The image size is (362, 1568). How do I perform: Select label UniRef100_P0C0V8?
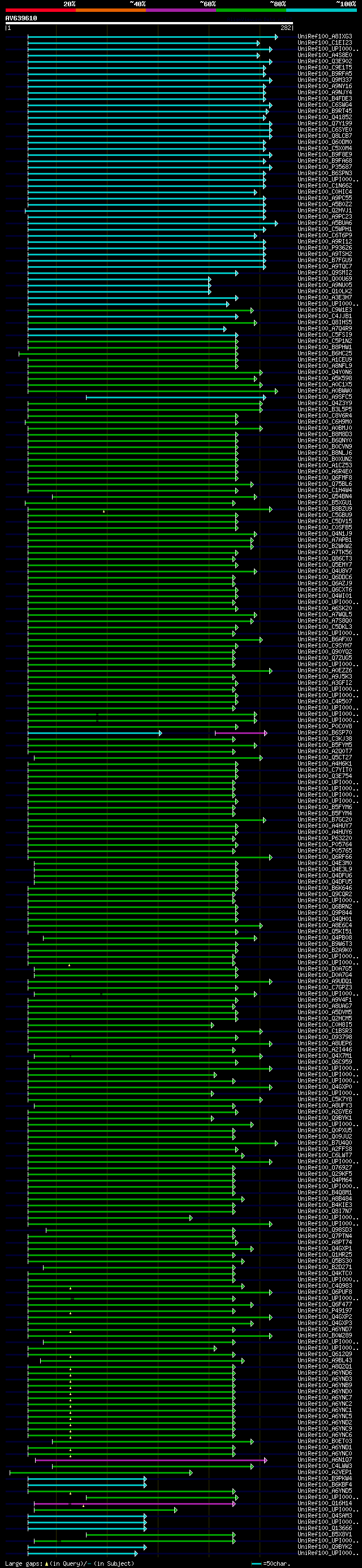tap(325, 726)
